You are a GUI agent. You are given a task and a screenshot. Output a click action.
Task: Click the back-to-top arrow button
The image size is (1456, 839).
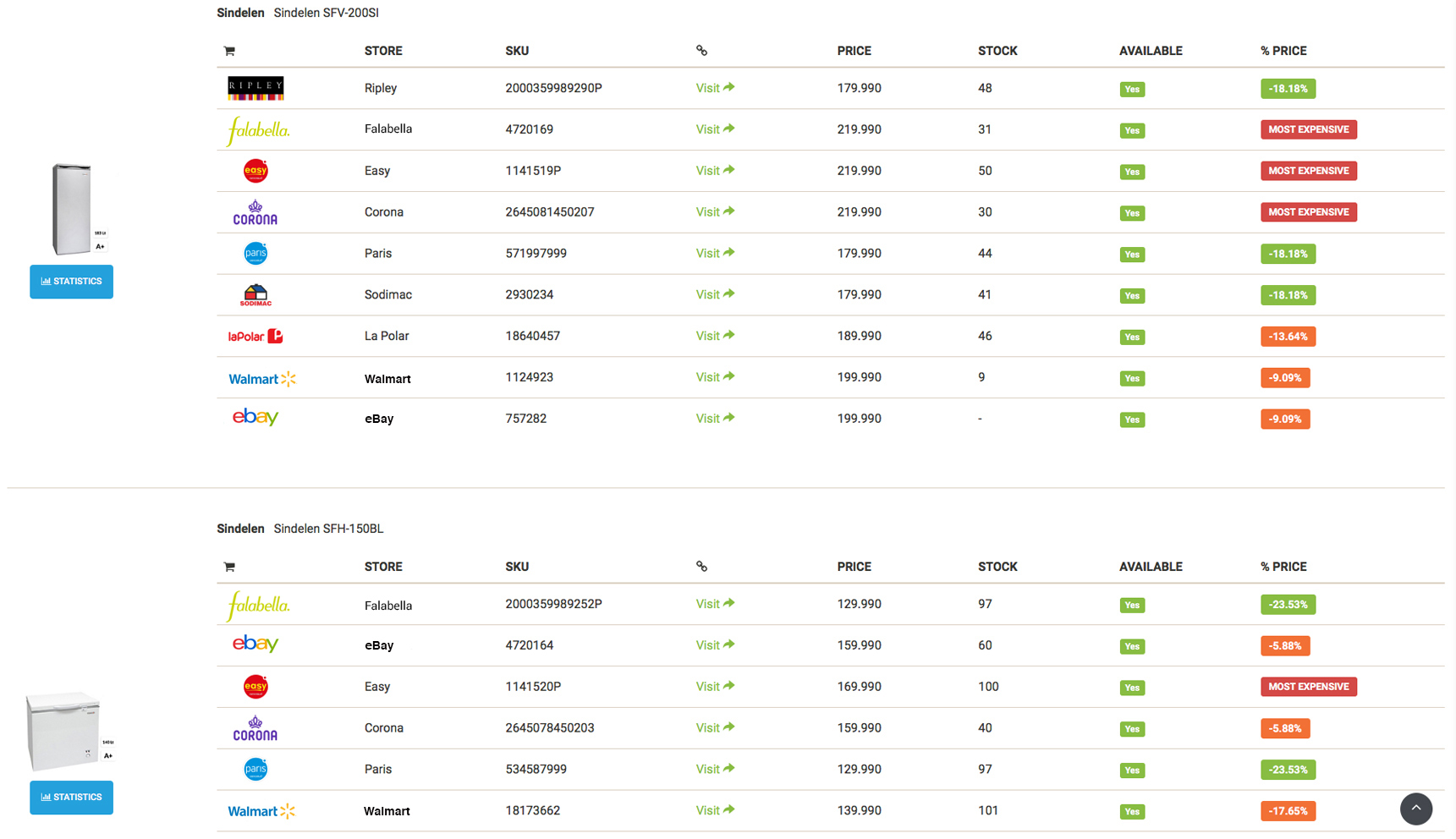[1415, 809]
